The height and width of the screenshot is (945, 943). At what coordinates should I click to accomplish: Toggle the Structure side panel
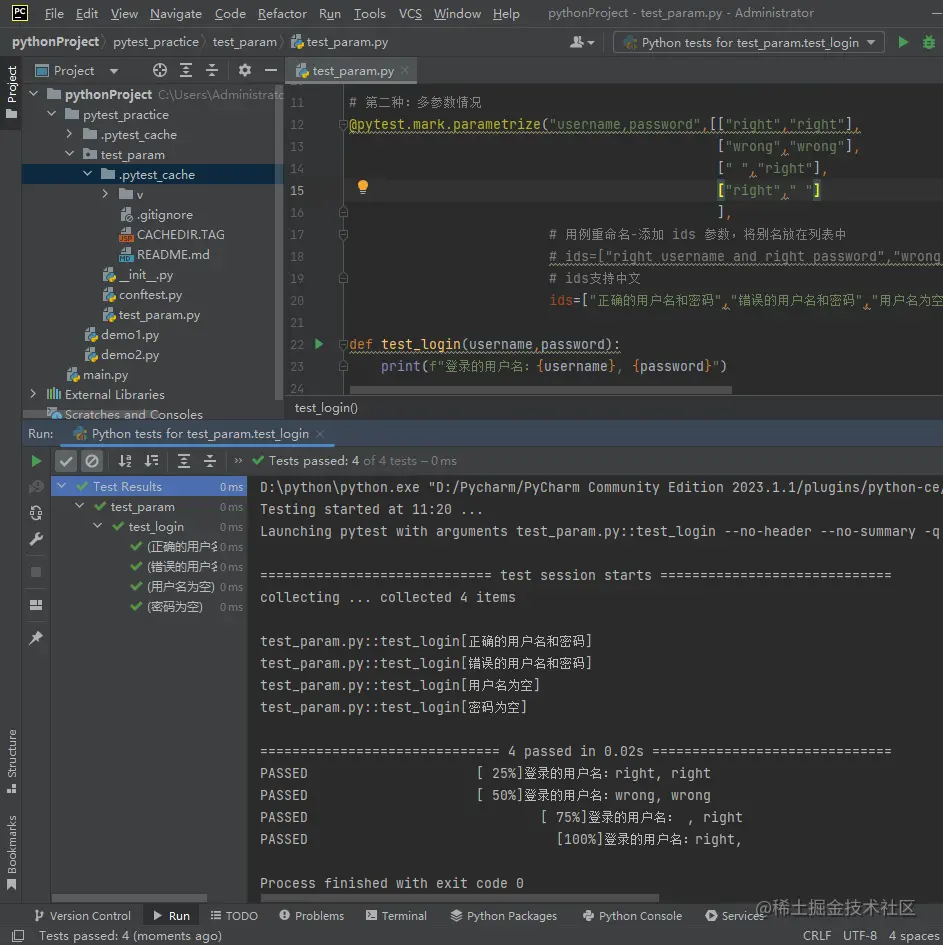coord(11,761)
